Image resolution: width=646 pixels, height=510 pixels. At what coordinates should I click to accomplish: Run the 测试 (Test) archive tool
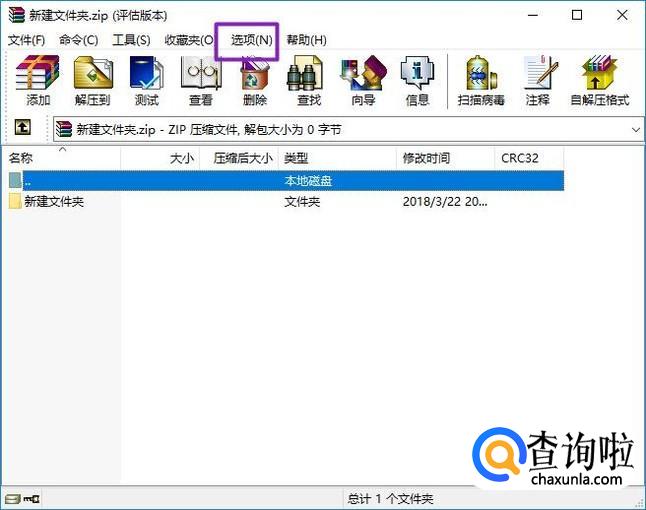(147, 82)
